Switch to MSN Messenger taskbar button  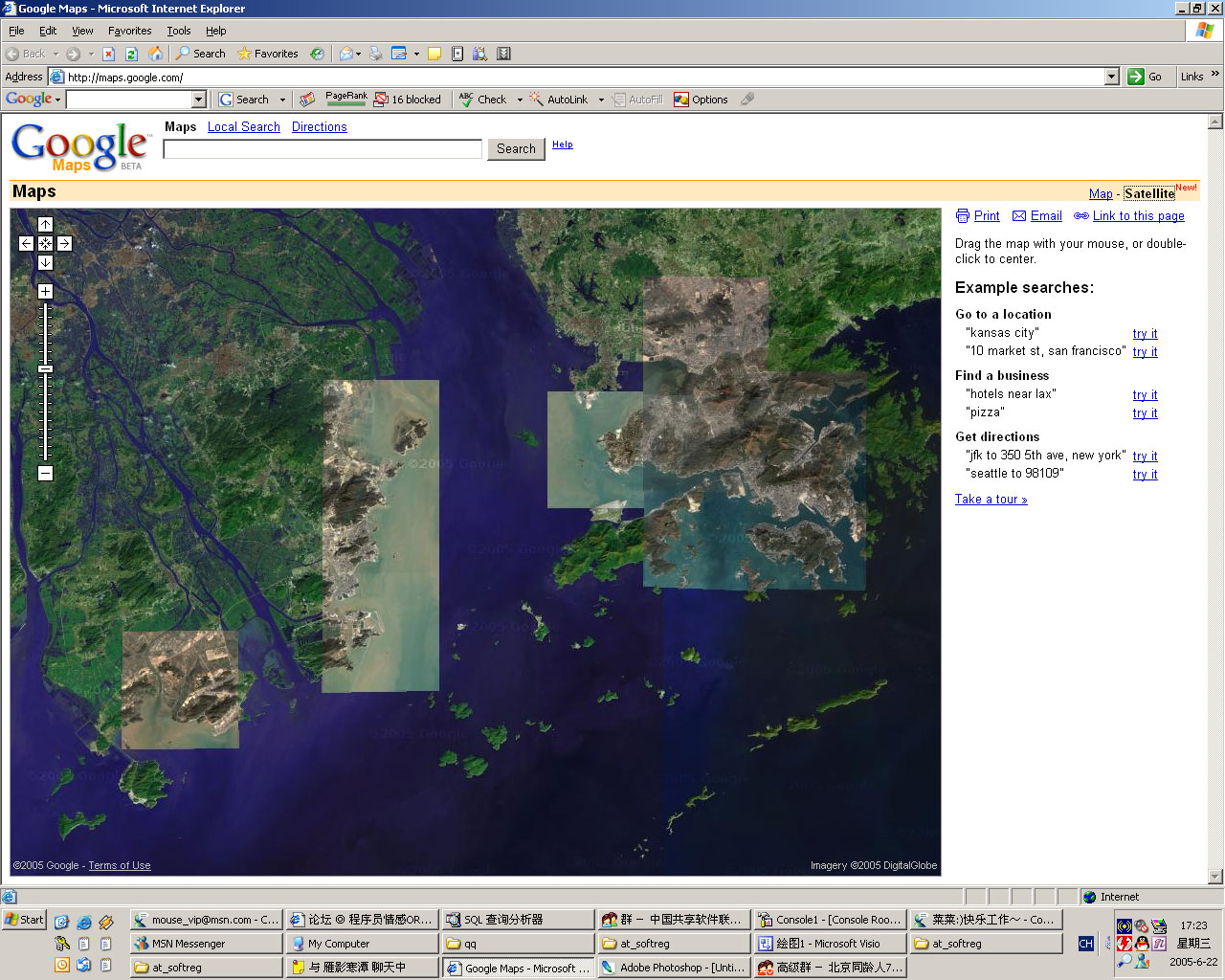(207, 944)
